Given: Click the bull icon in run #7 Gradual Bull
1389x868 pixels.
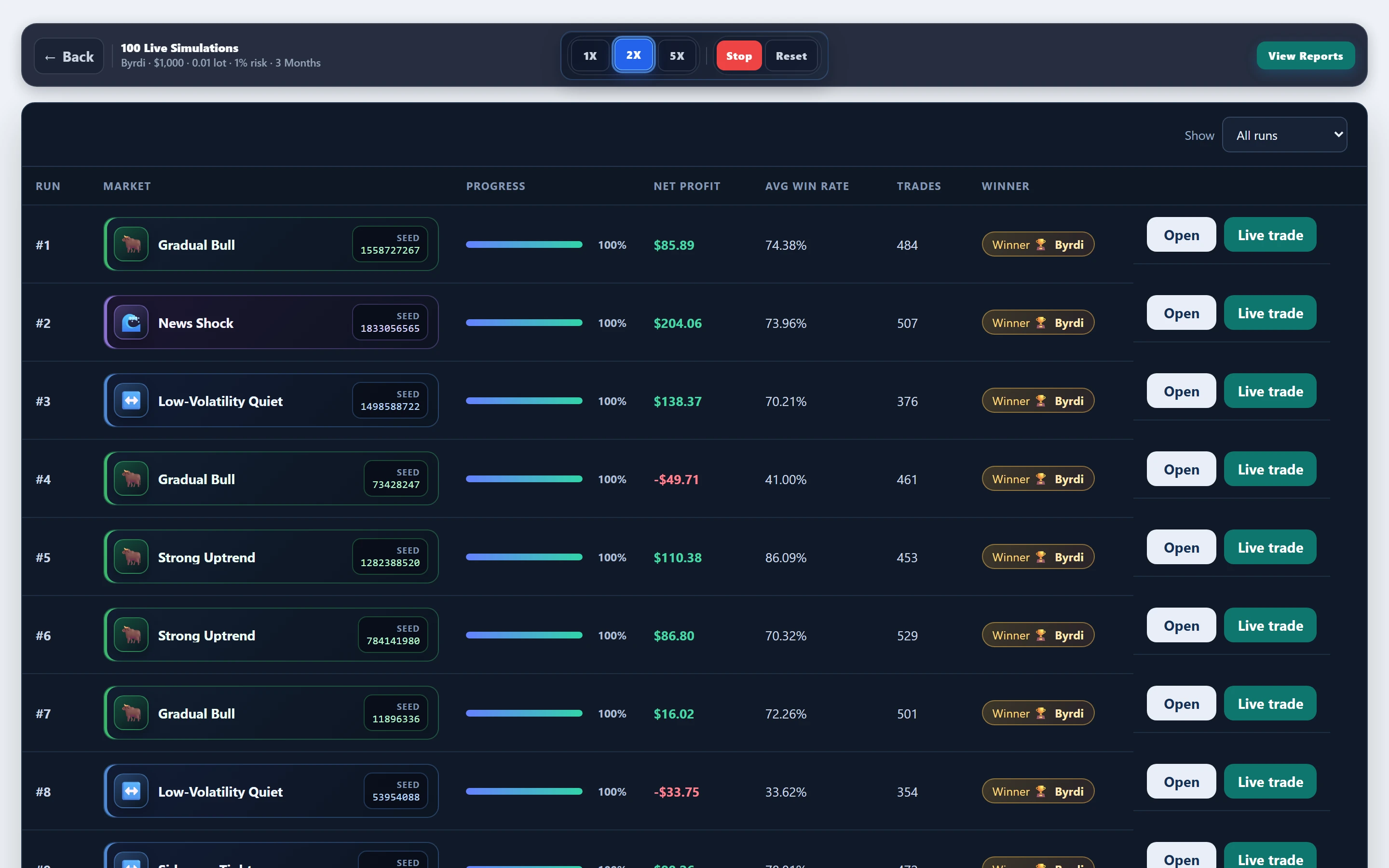Looking at the screenshot, I should (x=131, y=713).
